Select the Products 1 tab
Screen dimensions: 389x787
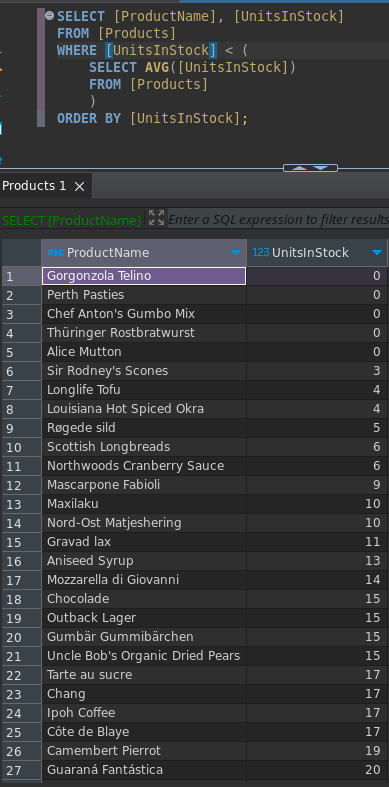[x=34, y=186]
